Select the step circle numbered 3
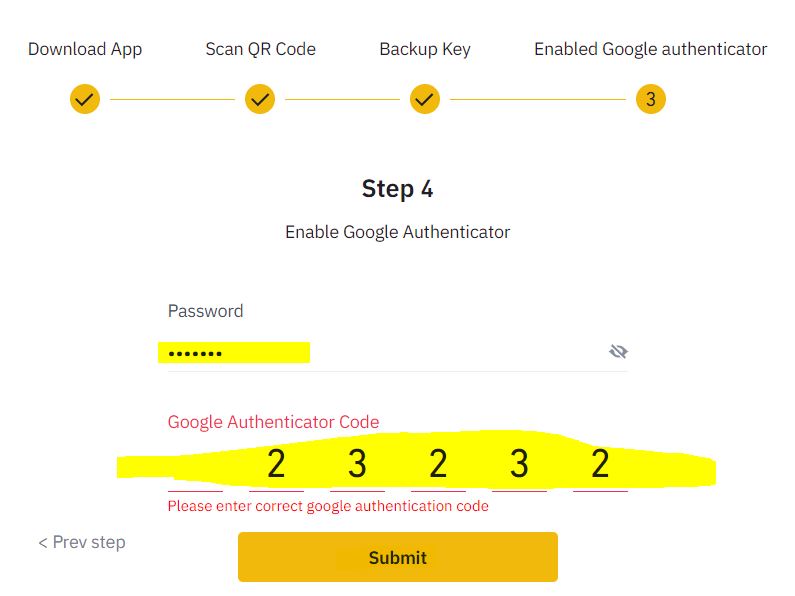 click(651, 99)
